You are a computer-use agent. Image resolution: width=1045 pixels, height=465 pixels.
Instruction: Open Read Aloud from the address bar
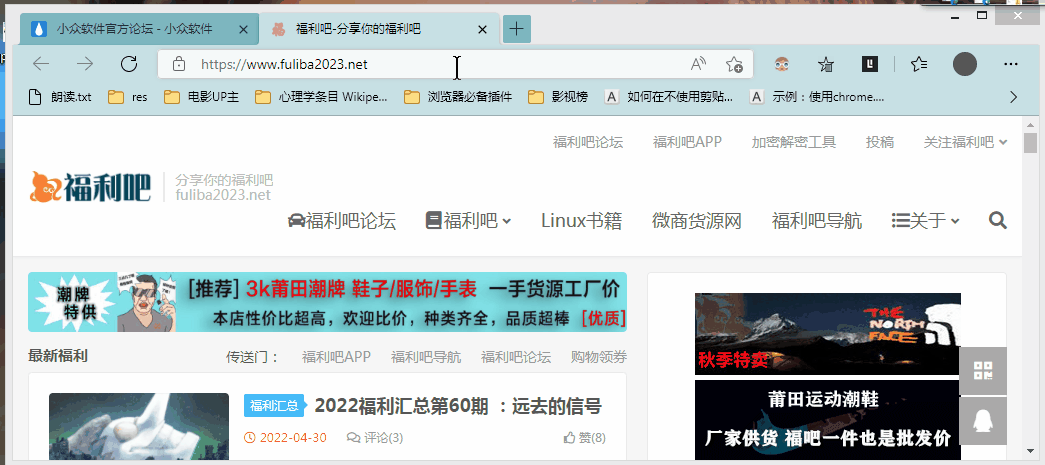(x=698, y=65)
